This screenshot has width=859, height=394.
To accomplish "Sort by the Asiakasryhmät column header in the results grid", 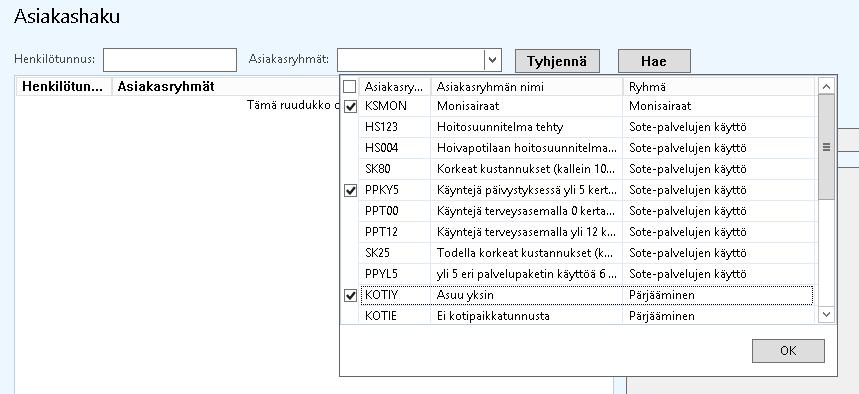I will coord(225,87).
